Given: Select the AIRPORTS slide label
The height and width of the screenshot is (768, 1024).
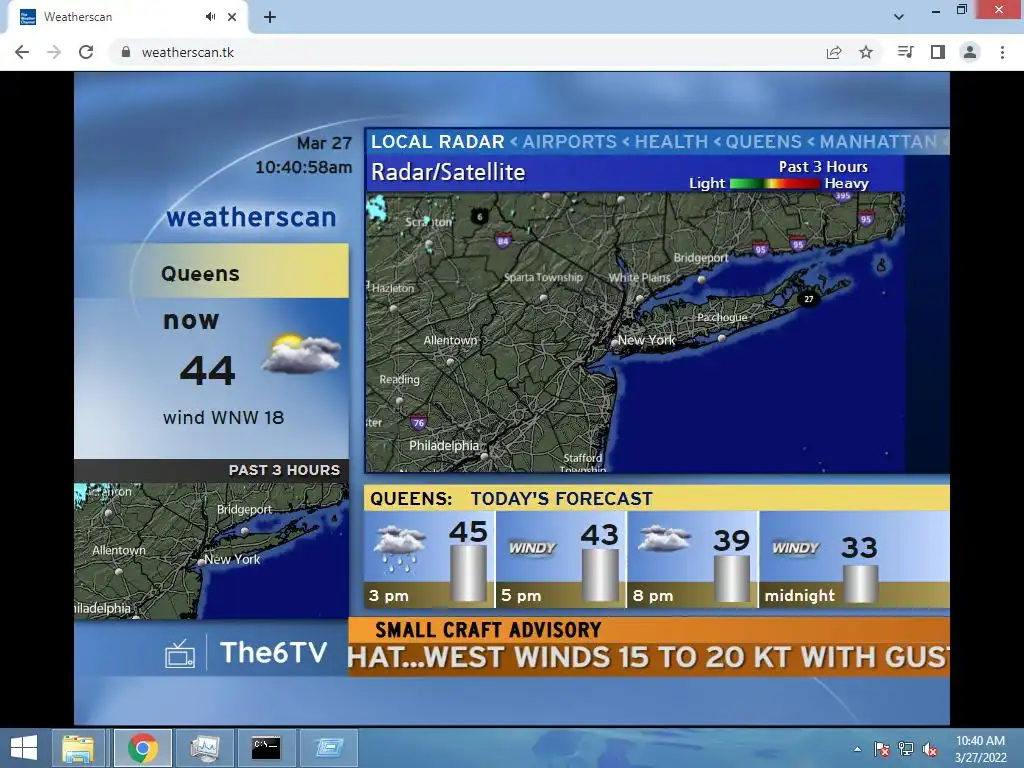Looking at the screenshot, I should tap(569, 142).
